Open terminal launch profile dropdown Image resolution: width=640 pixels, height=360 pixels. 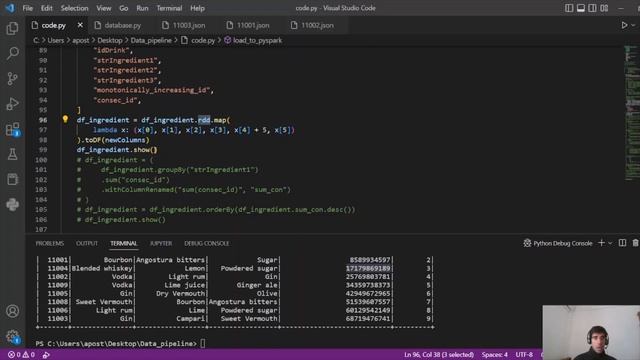tap(610, 243)
